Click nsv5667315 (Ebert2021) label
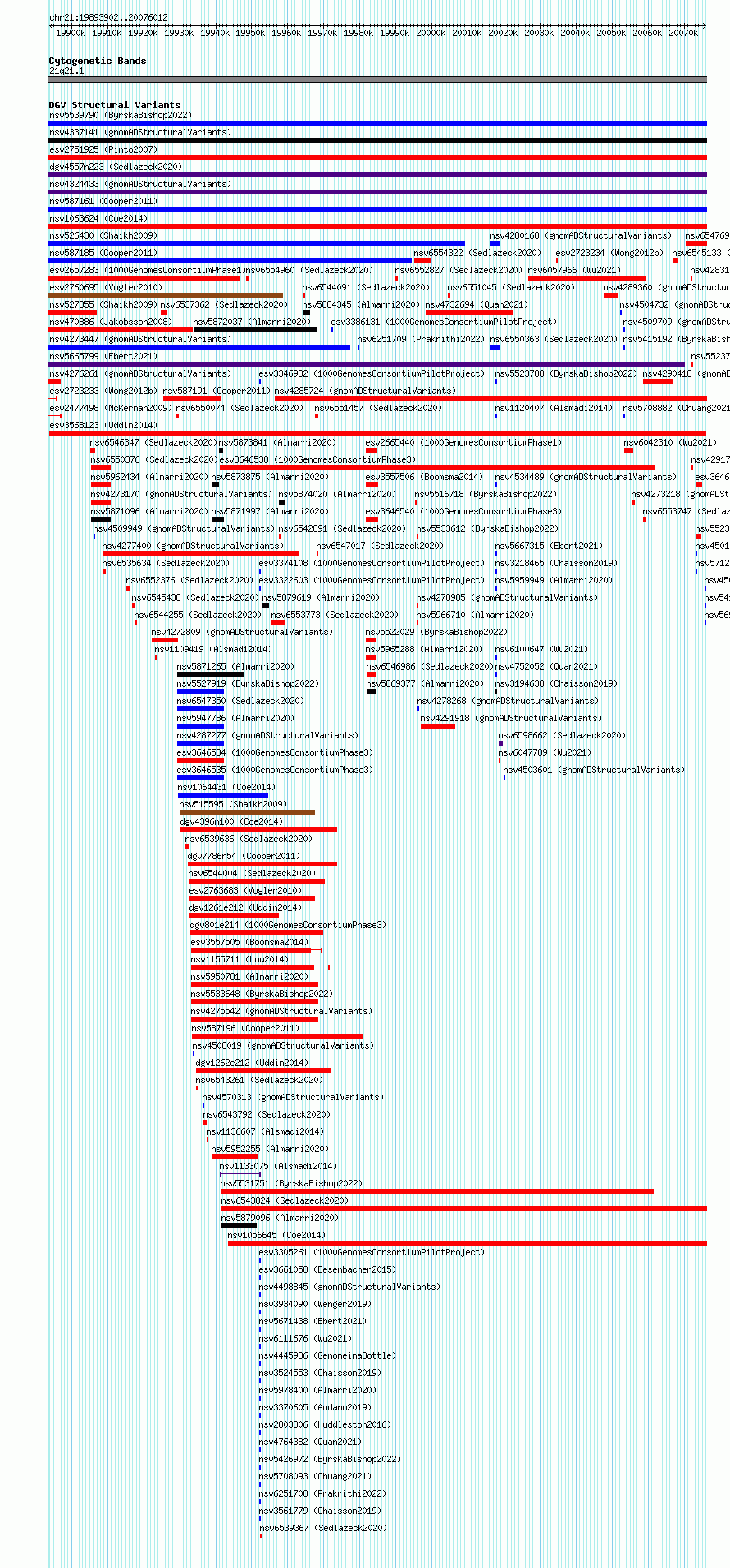 [x=549, y=546]
